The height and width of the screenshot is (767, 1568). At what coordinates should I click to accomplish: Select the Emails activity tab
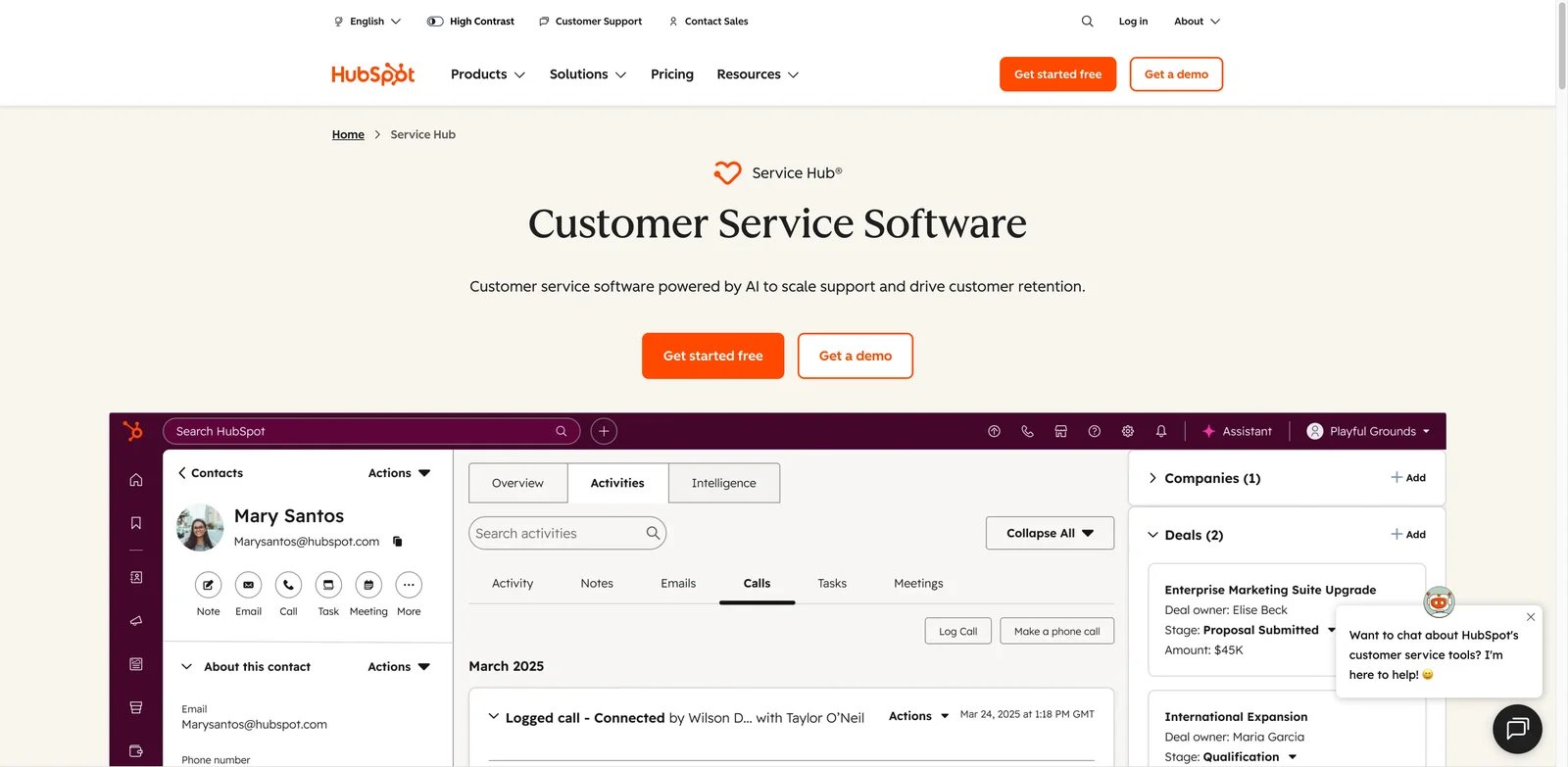(x=678, y=583)
